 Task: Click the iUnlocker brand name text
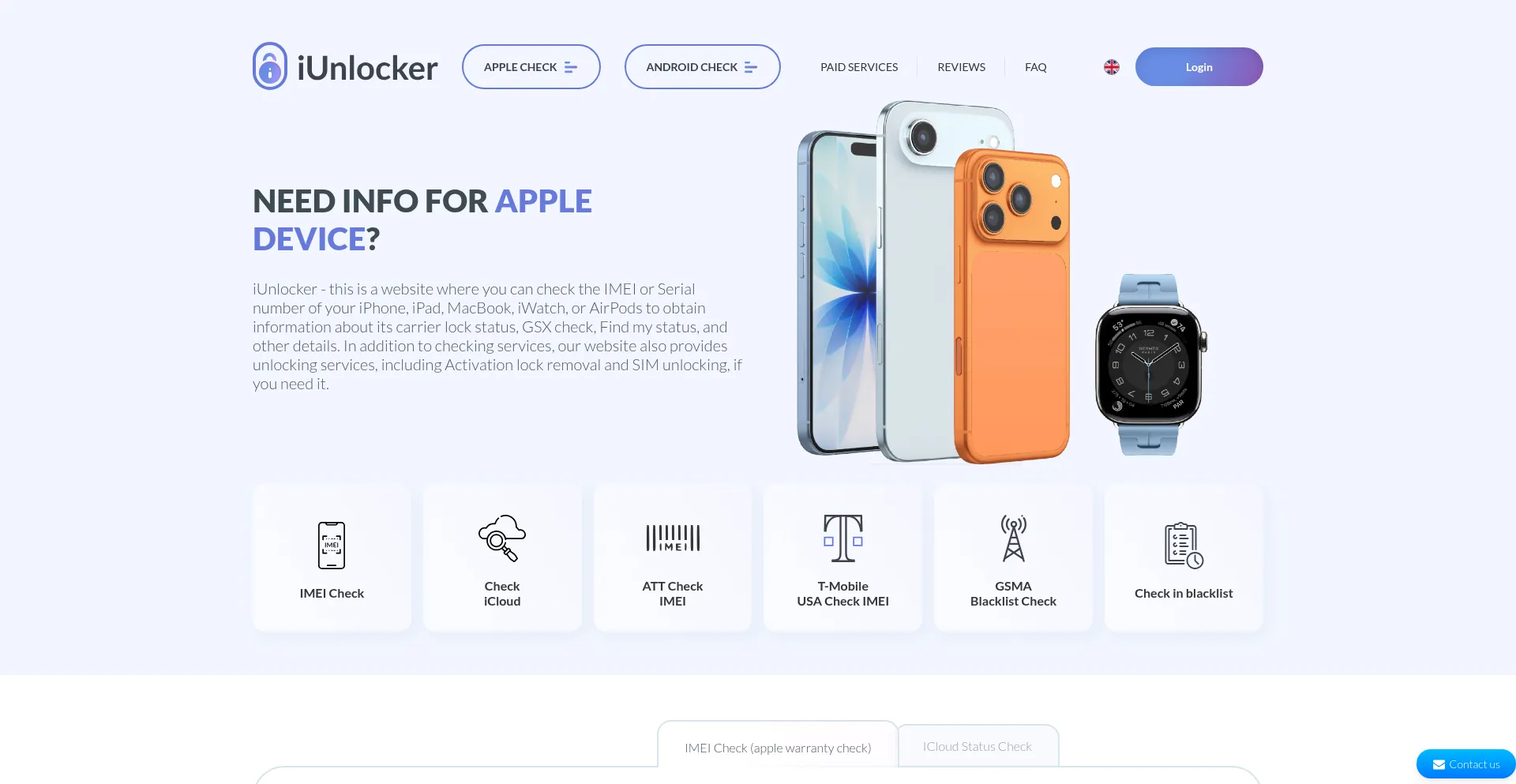[x=367, y=68]
